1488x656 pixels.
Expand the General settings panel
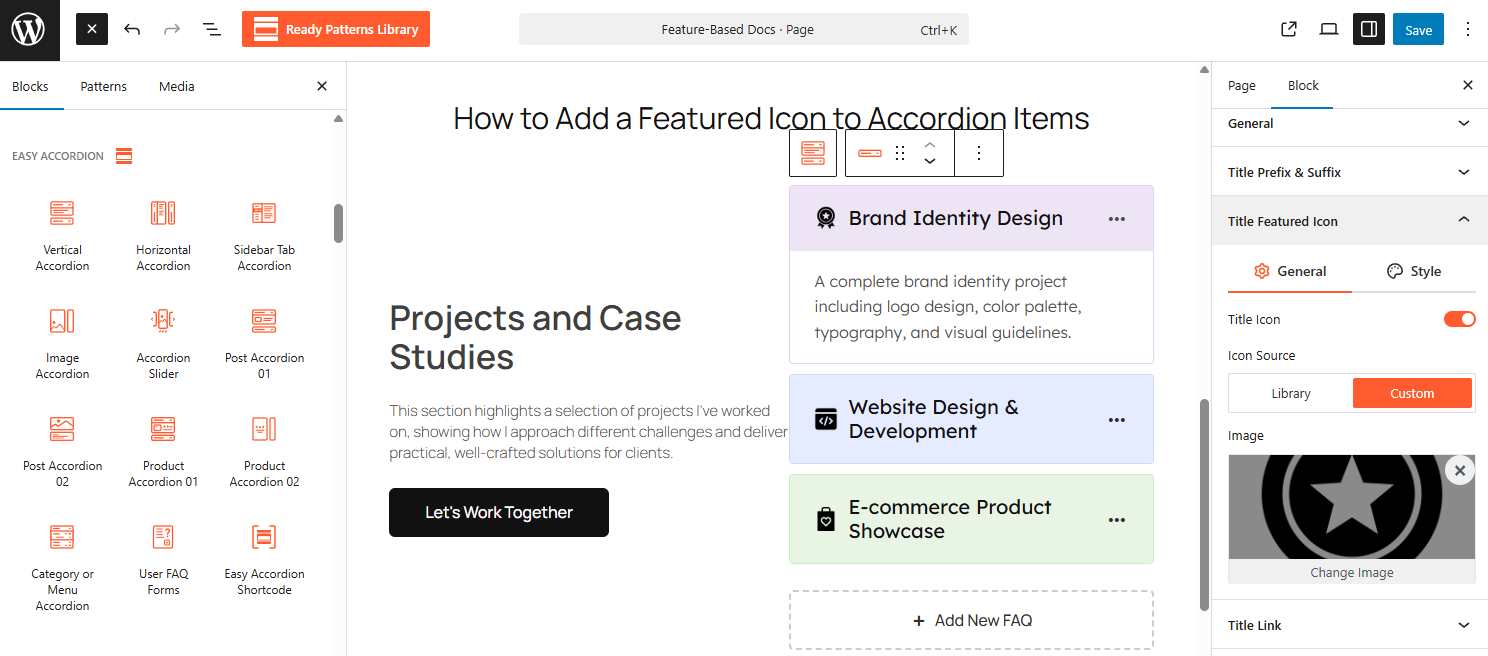click(1350, 124)
